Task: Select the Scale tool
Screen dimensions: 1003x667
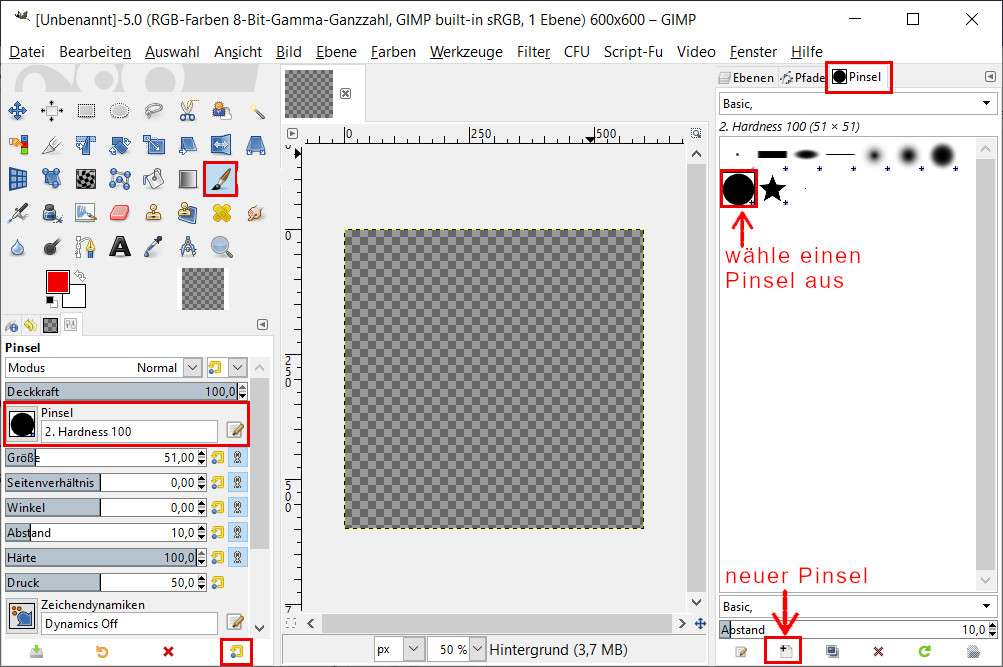Action: coord(154,145)
